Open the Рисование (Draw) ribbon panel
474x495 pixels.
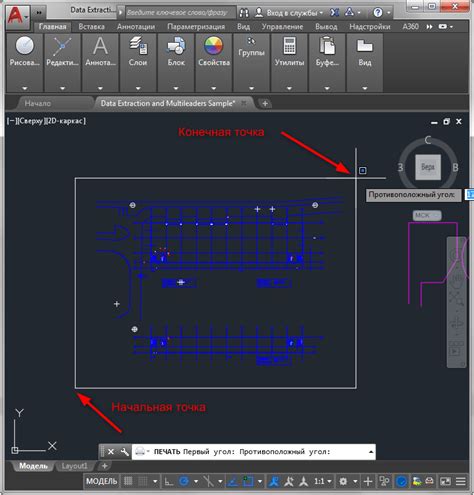[25, 62]
